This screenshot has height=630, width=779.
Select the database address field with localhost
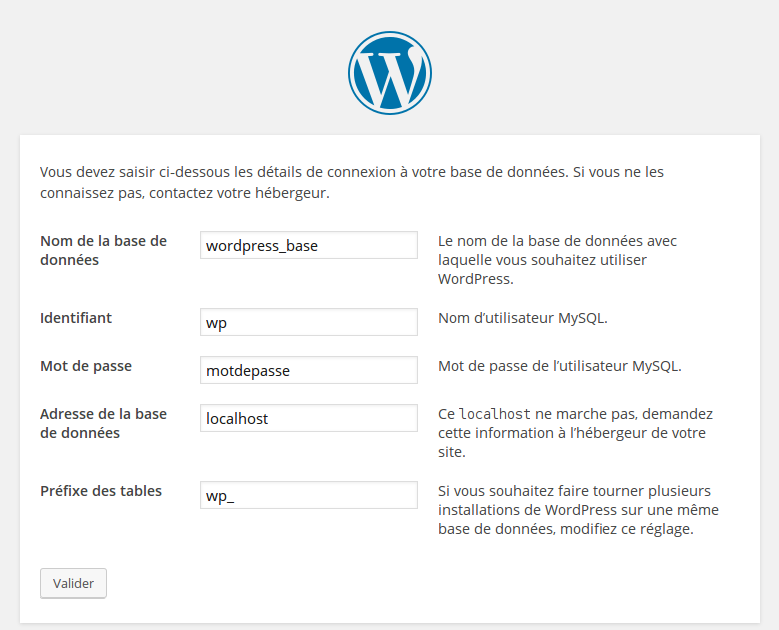point(309,418)
